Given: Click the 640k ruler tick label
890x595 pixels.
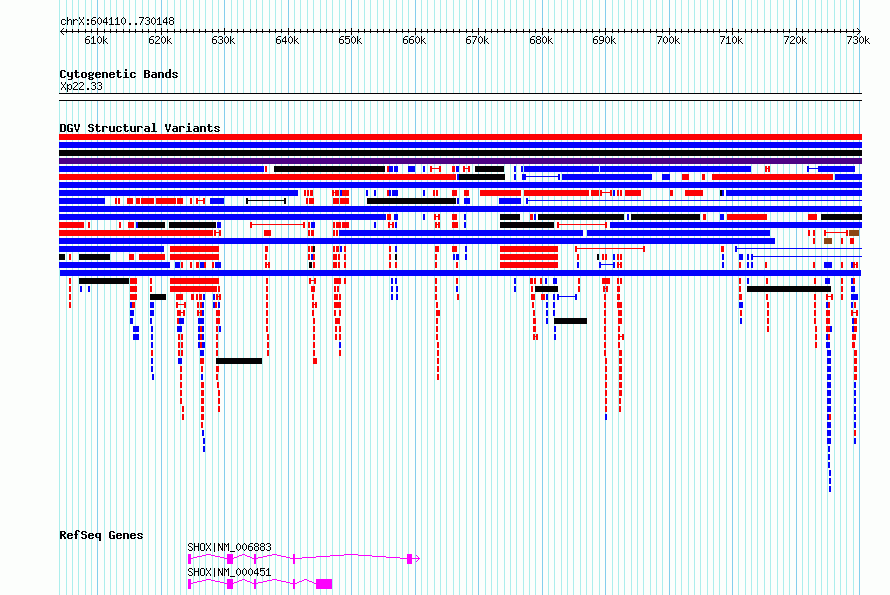Looking at the screenshot, I should click(287, 40).
